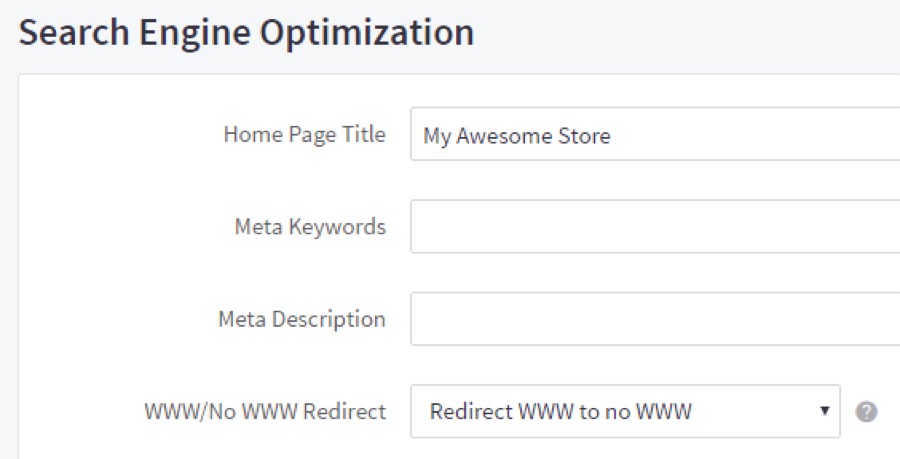
Task: Click the "Meta Keywords" label
Action: 310,227
